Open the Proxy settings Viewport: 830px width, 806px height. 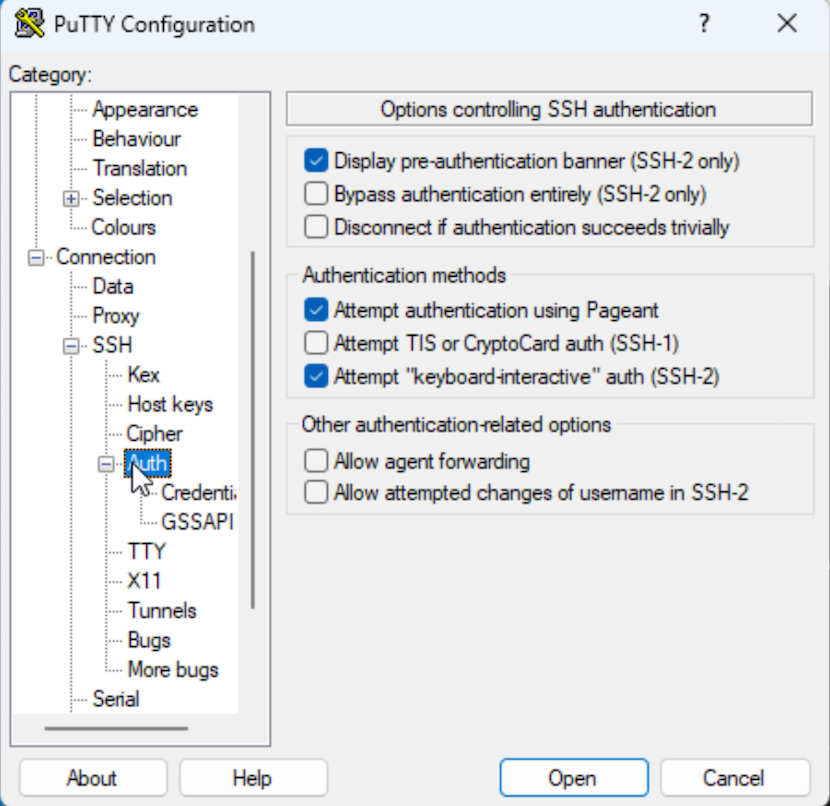coord(115,316)
